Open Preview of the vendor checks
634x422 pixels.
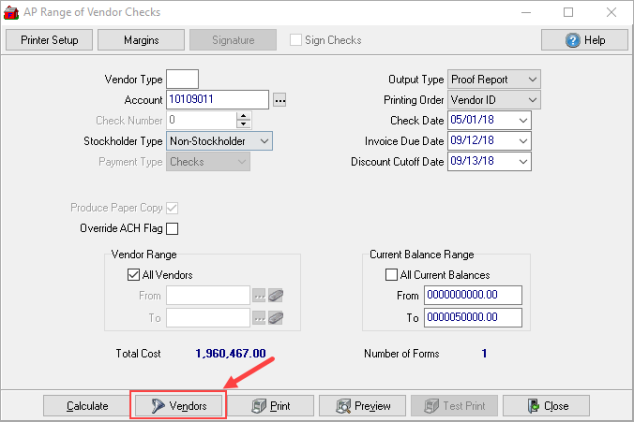(363, 406)
